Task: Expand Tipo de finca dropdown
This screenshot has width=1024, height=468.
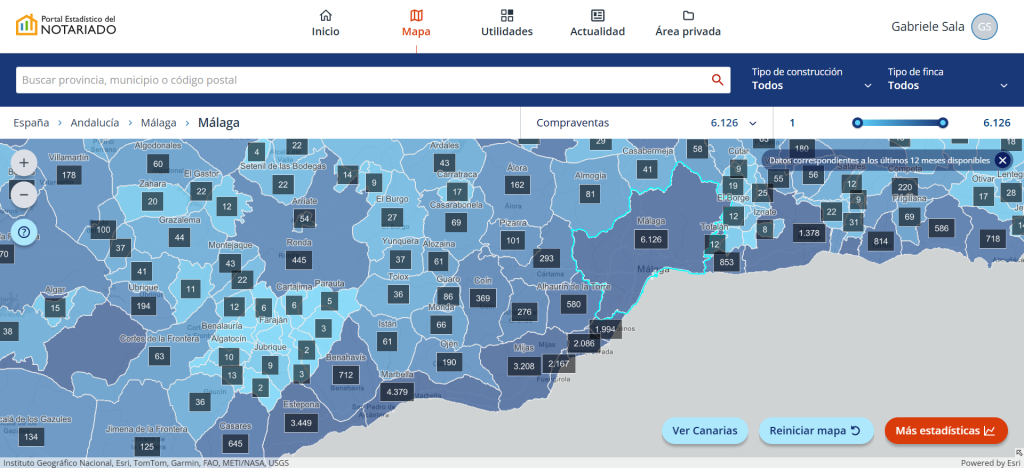Action: tap(949, 79)
